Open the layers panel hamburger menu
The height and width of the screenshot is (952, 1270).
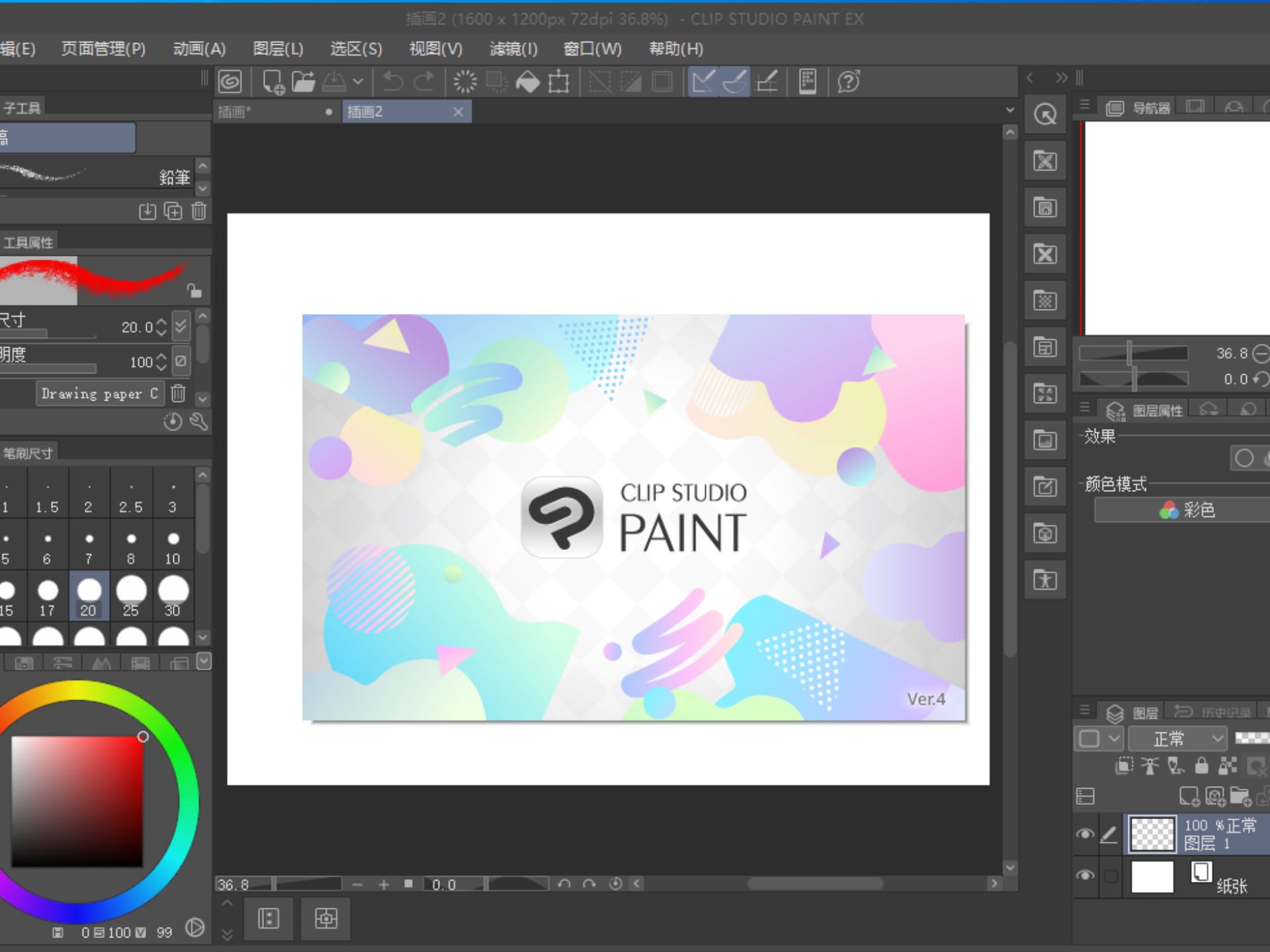tap(1085, 710)
